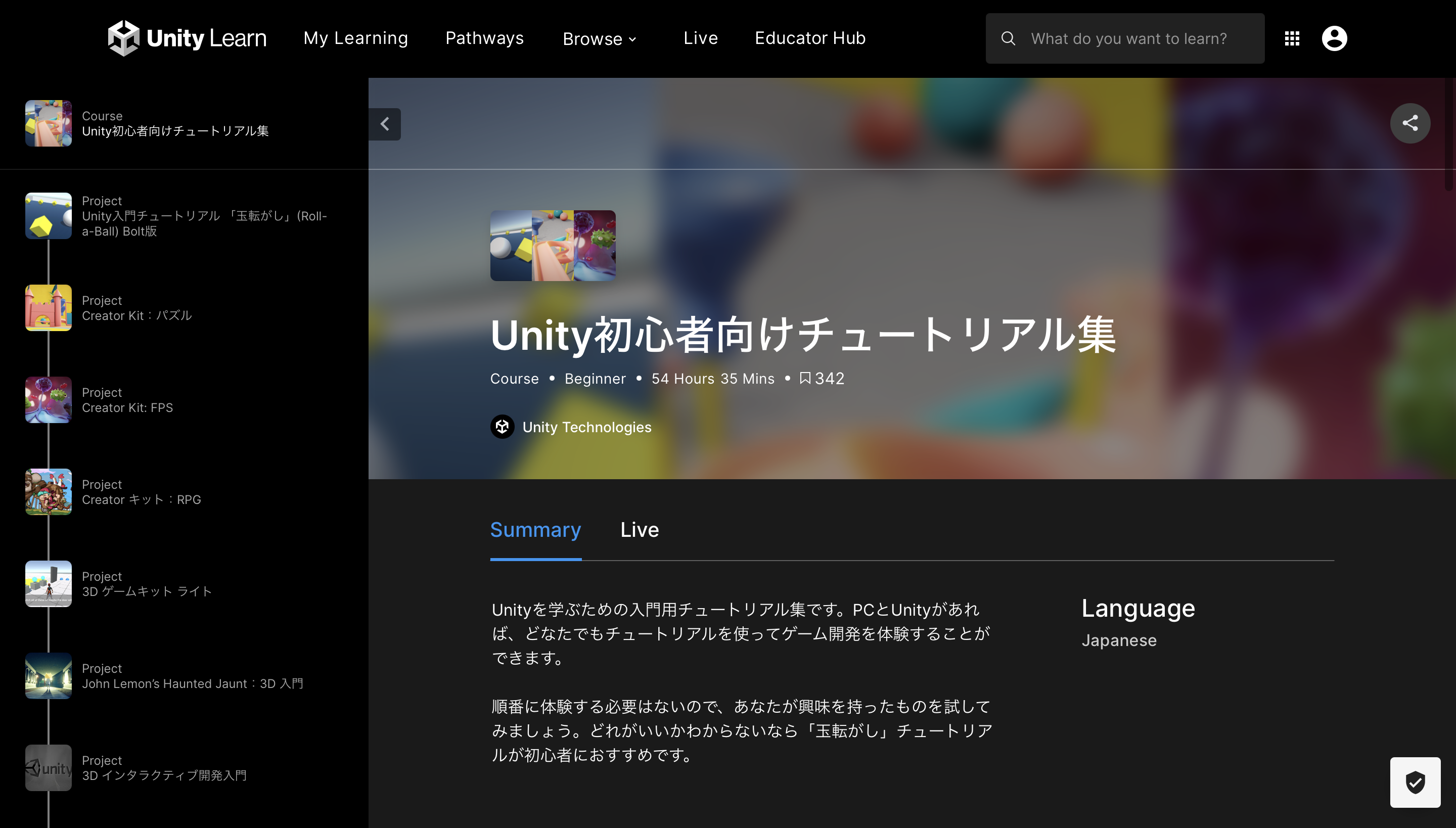Viewport: 1456px width, 828px height.
Task: Click the search magnifier icon
Action: (x=1008, y=38)
